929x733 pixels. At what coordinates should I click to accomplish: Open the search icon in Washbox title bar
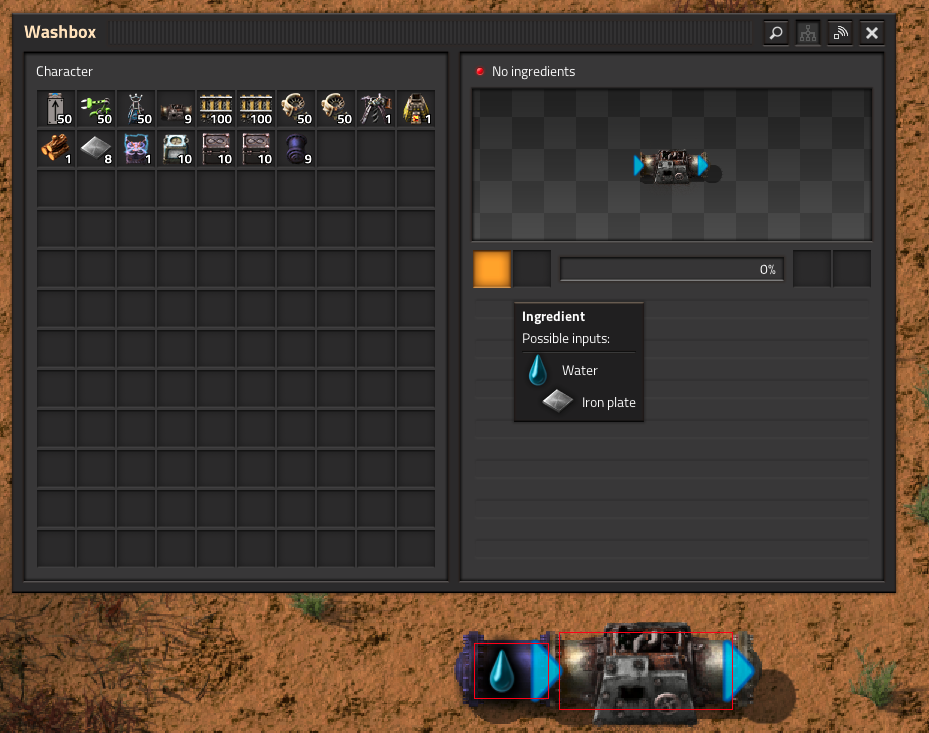[776, 33]
